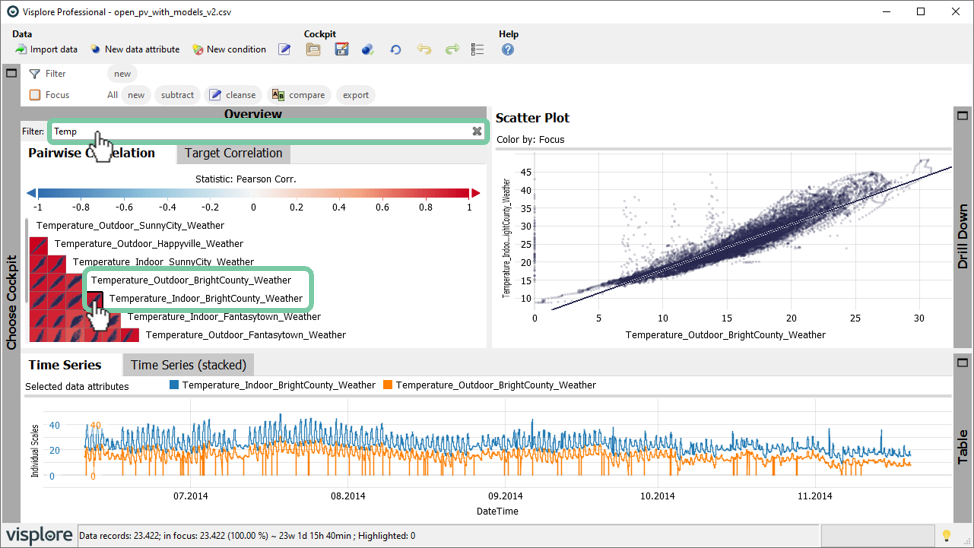974x548 pixels.
Task: Adjust the left blue arrow of correlation scale
Action: click(31, 193)
